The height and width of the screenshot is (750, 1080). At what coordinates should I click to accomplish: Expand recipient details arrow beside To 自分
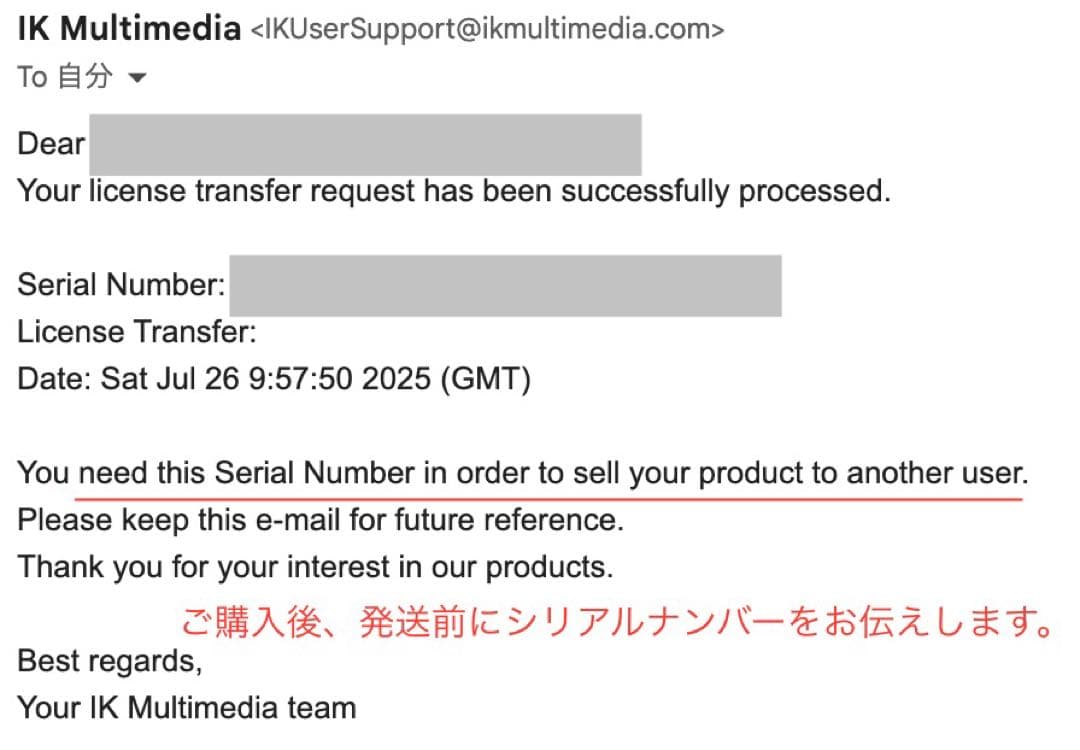pyautogui.click(x=137, y=78)
